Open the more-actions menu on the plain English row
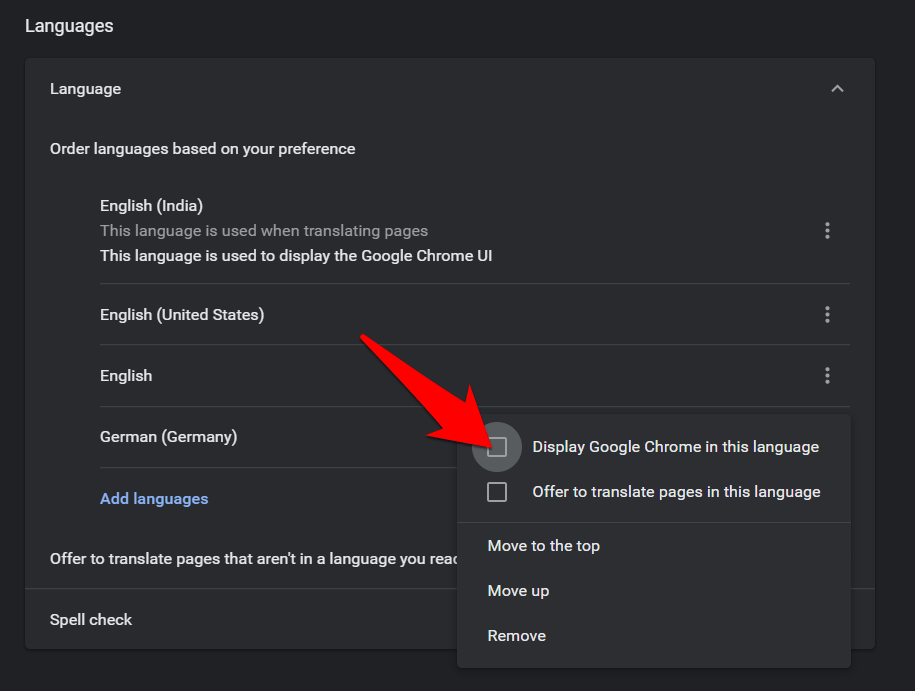 pos(827,375)
